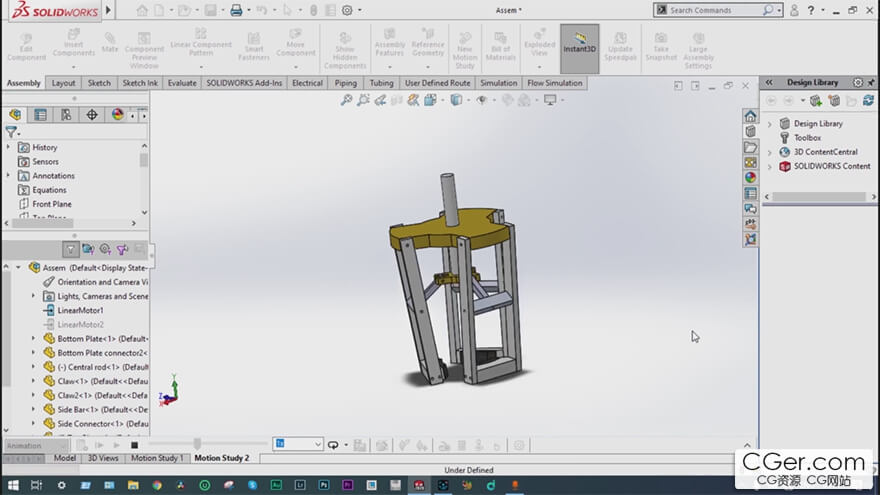Open the Options gear in title toolbar
This screenshot has height=495, width=880.
(347, 10)
